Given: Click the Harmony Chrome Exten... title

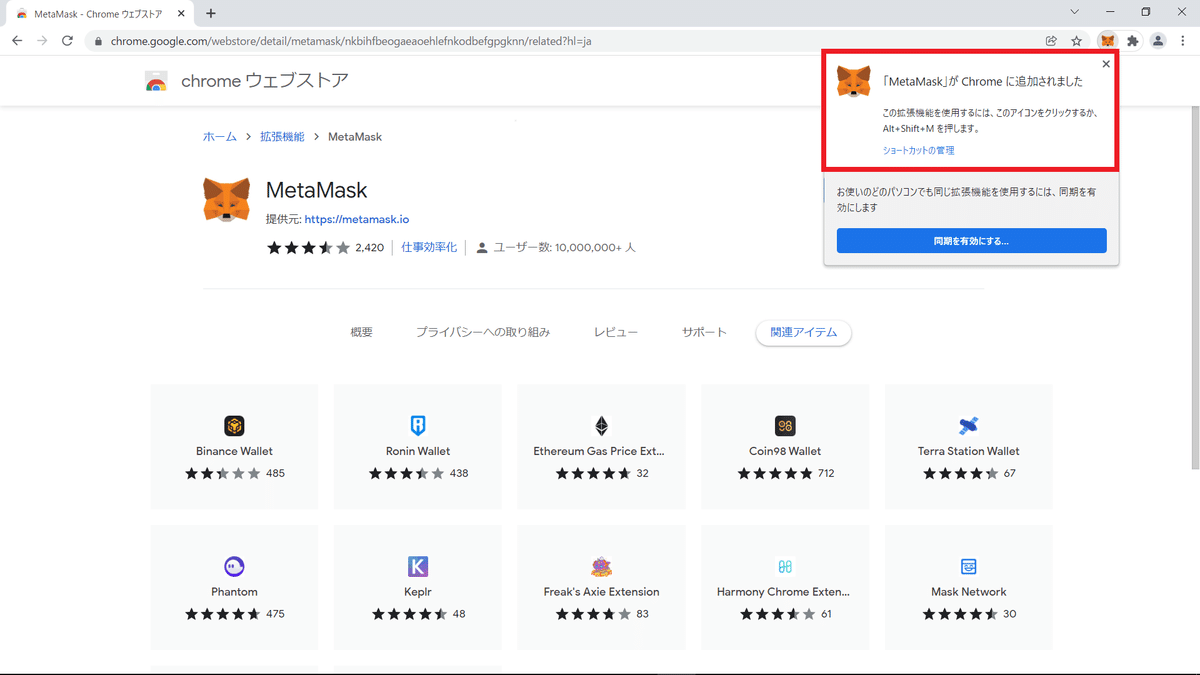Looking at the screenshot, I should pos(785,592).
